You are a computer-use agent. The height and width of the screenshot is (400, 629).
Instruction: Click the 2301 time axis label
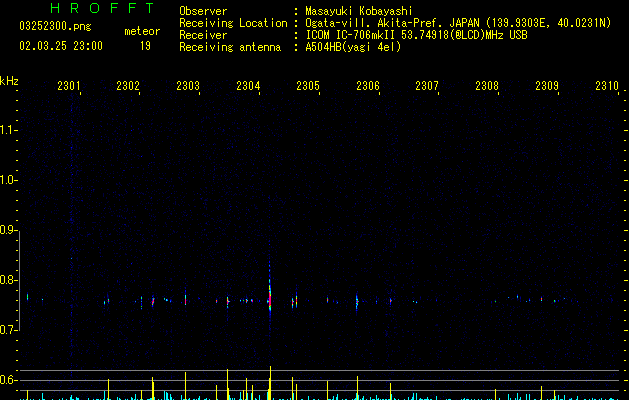69,86
